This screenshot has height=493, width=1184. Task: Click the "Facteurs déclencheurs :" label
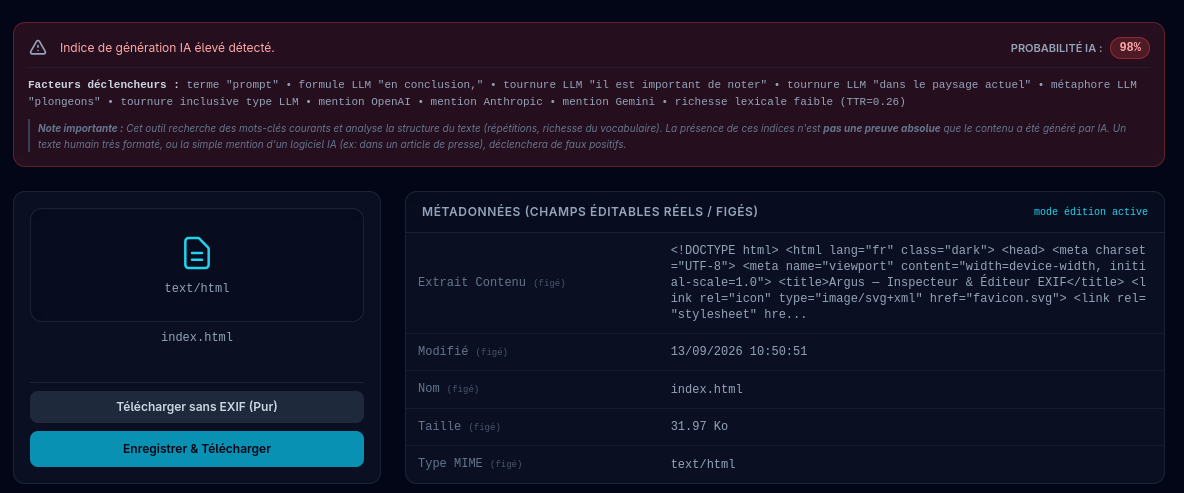[x=104, y=85]
